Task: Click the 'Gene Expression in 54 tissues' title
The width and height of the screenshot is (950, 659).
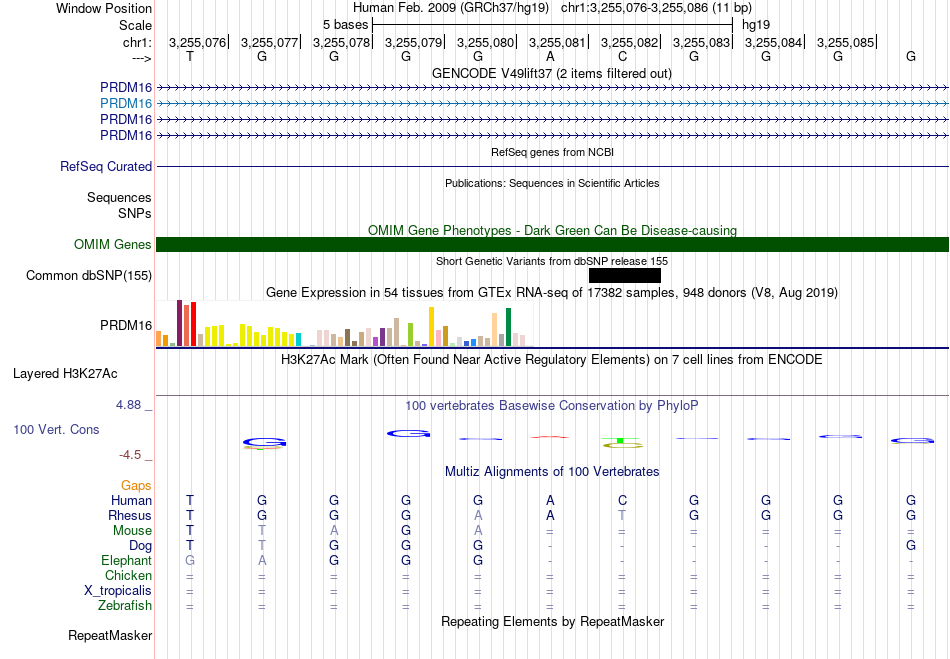Action: (x=552, y=293)
